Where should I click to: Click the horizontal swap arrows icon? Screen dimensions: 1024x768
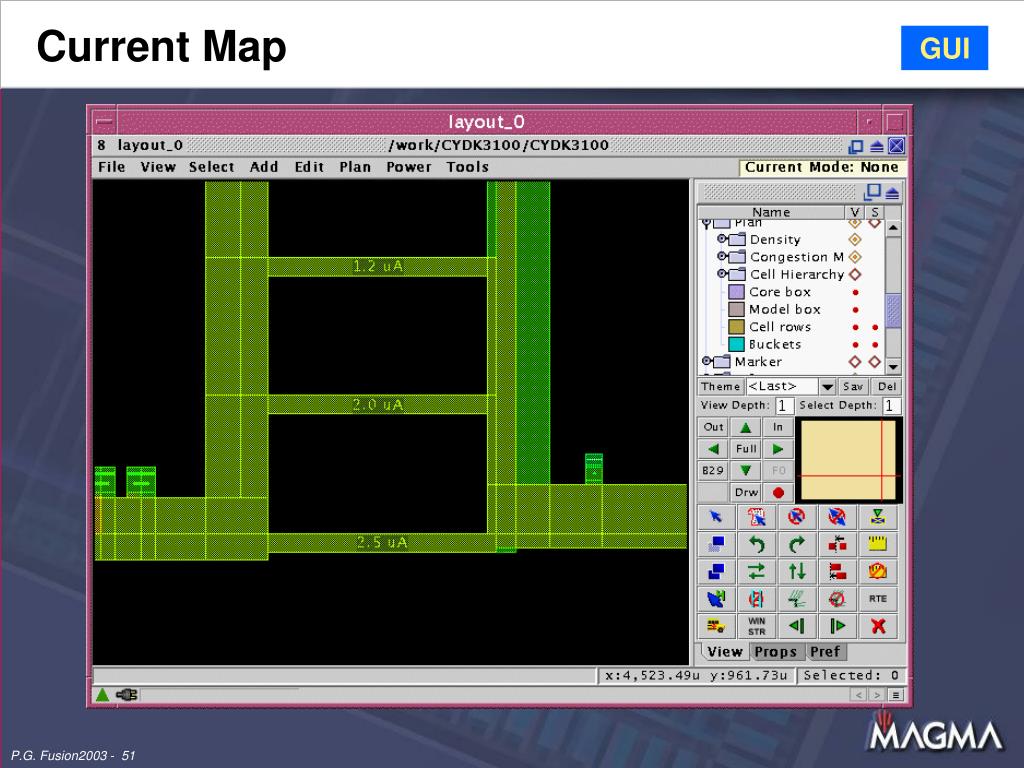756,571
